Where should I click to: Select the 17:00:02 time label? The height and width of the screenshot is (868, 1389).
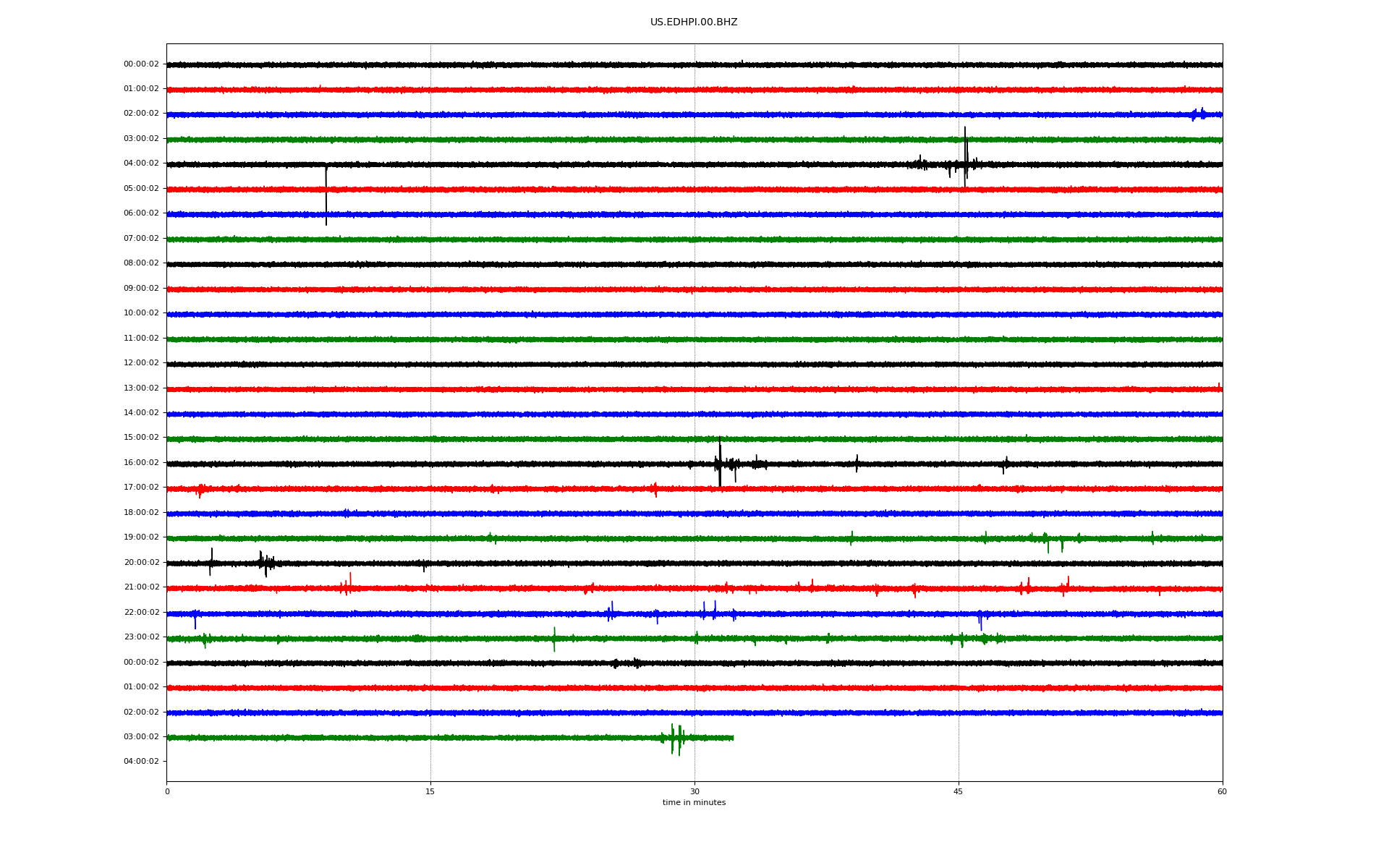(x=141, y=488)
